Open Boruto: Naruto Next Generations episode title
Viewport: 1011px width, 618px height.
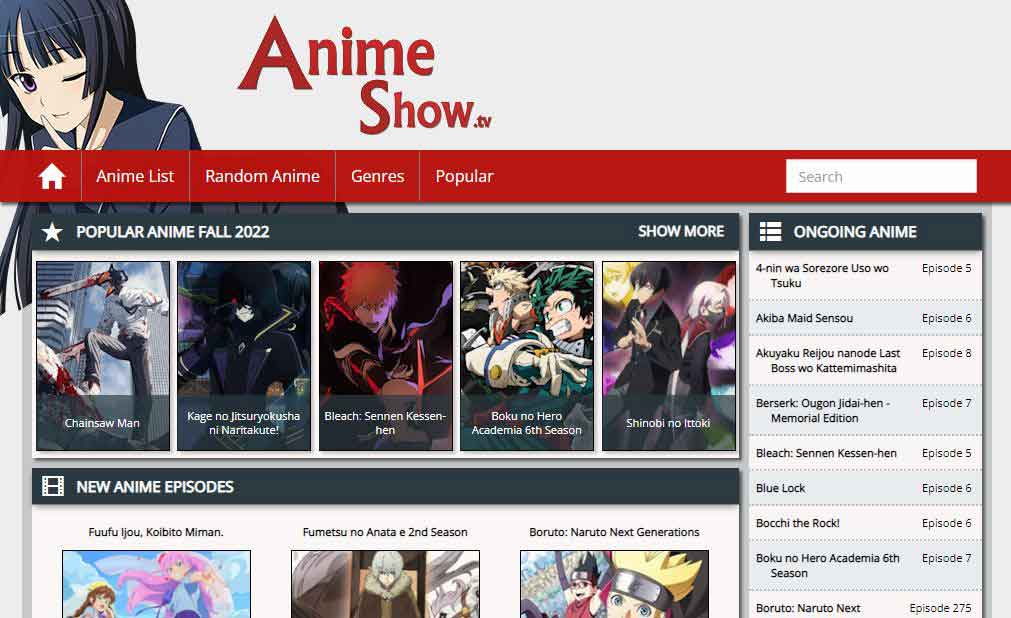point(613,532)
